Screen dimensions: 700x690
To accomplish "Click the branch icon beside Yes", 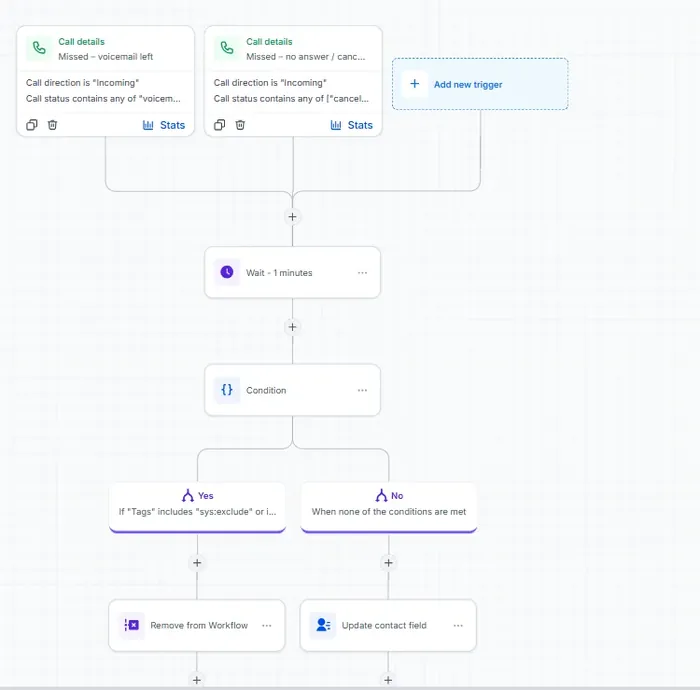I will click(188, 495).
